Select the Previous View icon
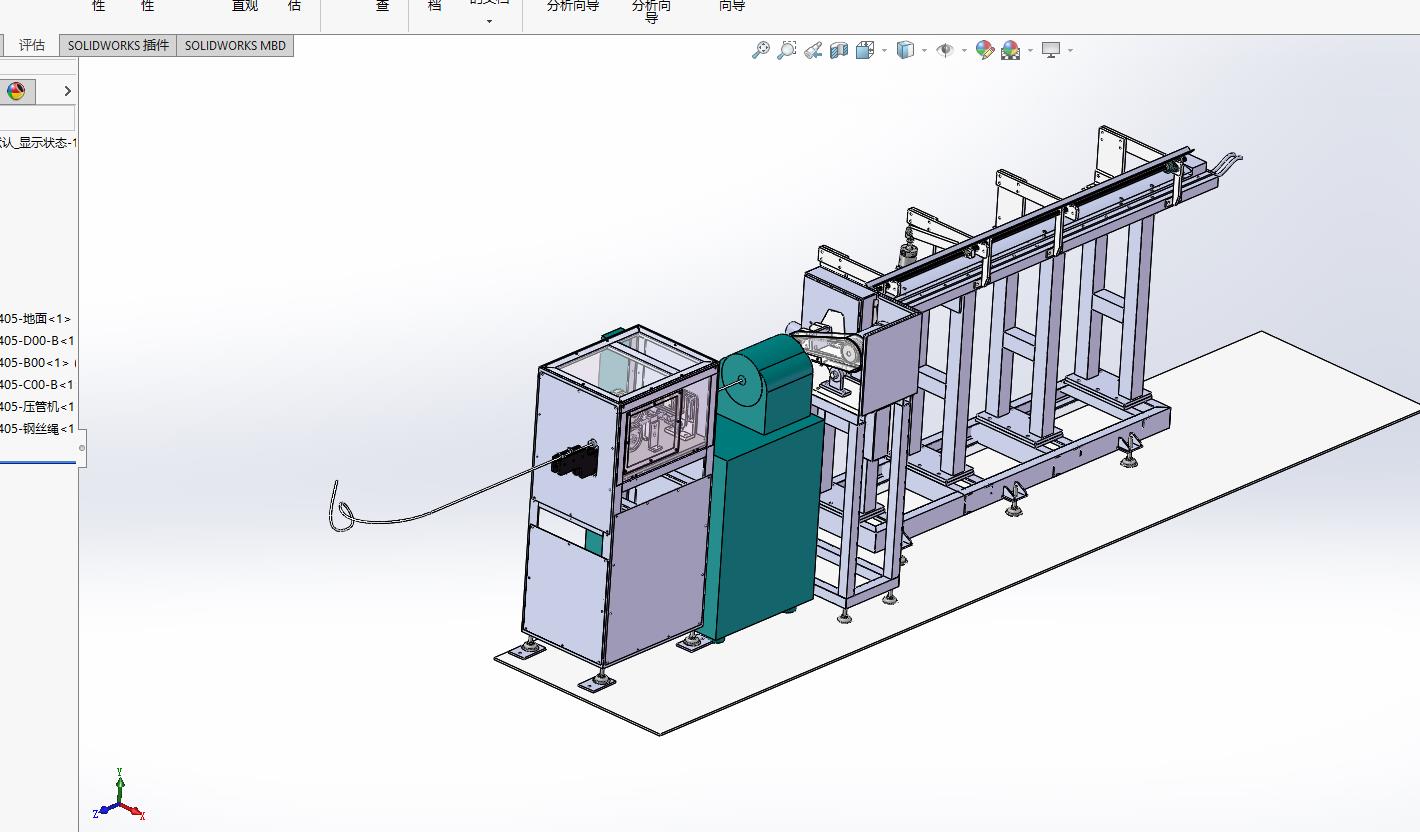 pos(813,50)
